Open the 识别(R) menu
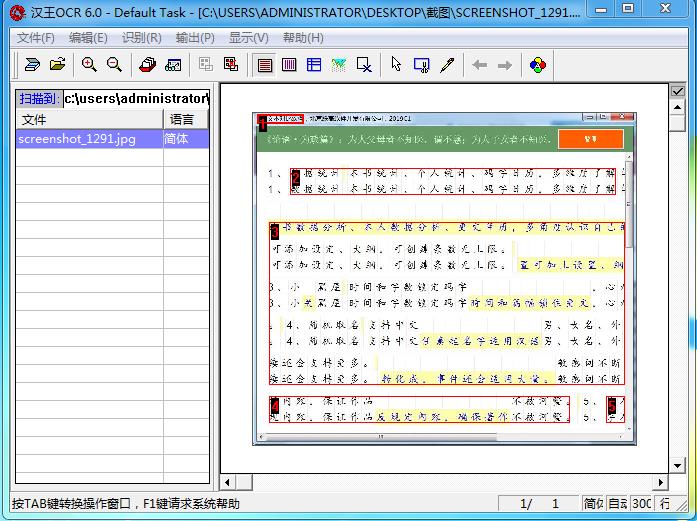The image size is (697, 521). click(141, 38)
